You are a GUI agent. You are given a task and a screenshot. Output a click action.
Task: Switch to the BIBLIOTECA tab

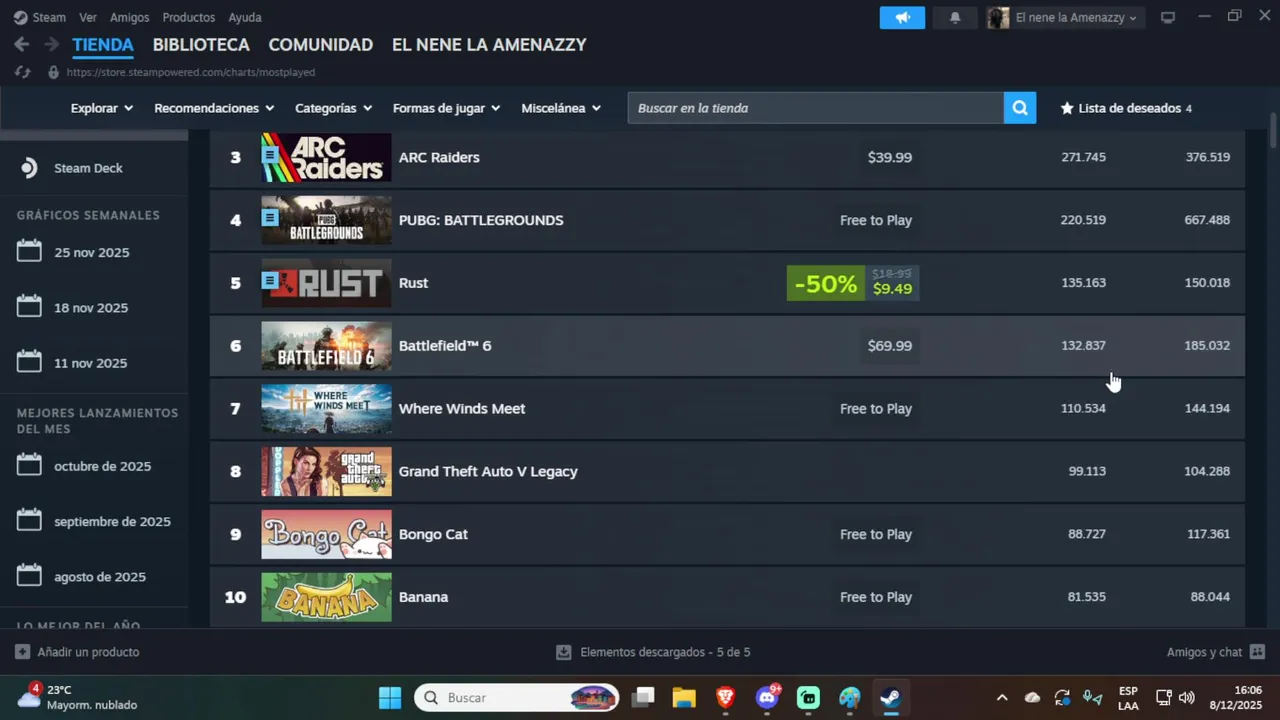point(201,45)
